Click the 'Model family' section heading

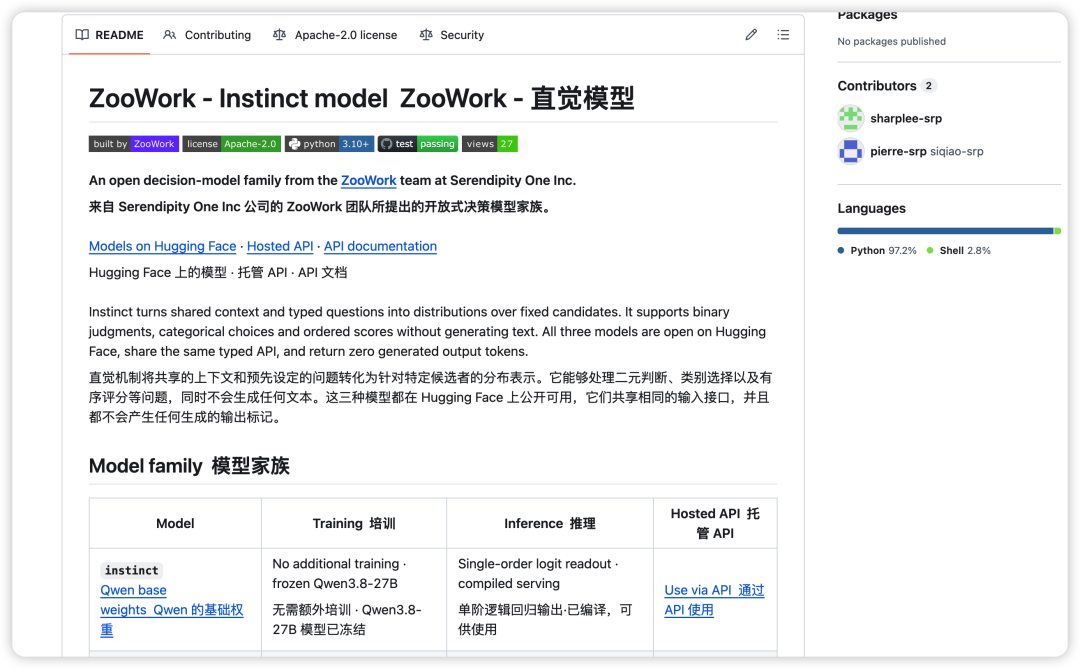point(189,466)
